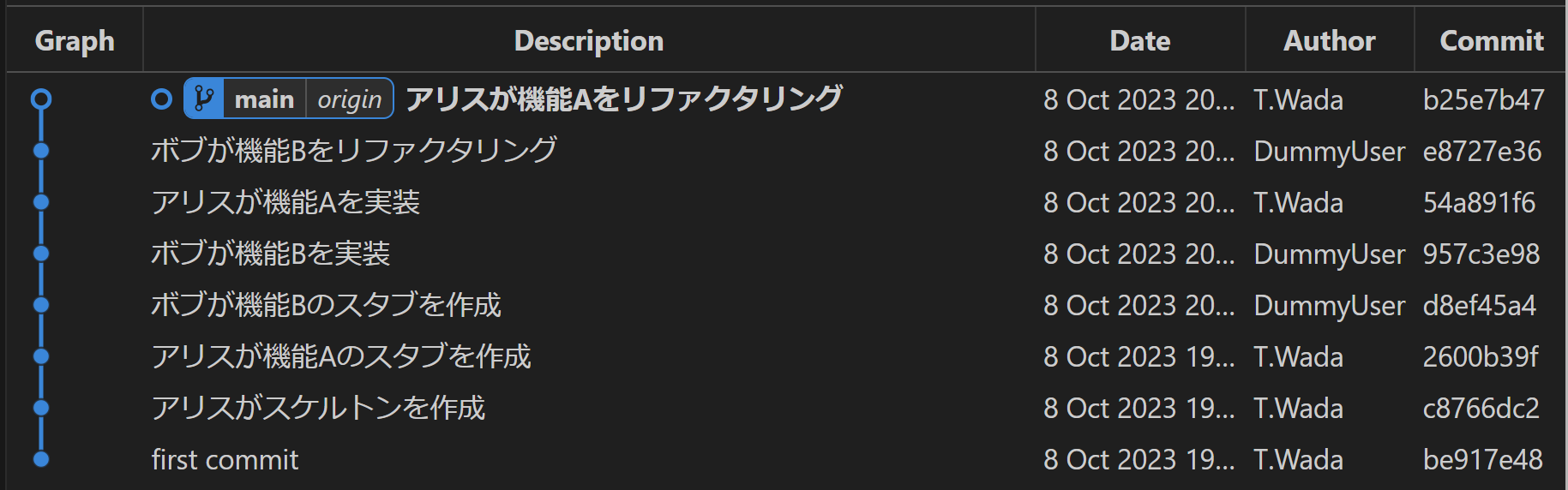Select commit "アリスが機能Aを実装"
1568x490 pixels.
point(285,203)
